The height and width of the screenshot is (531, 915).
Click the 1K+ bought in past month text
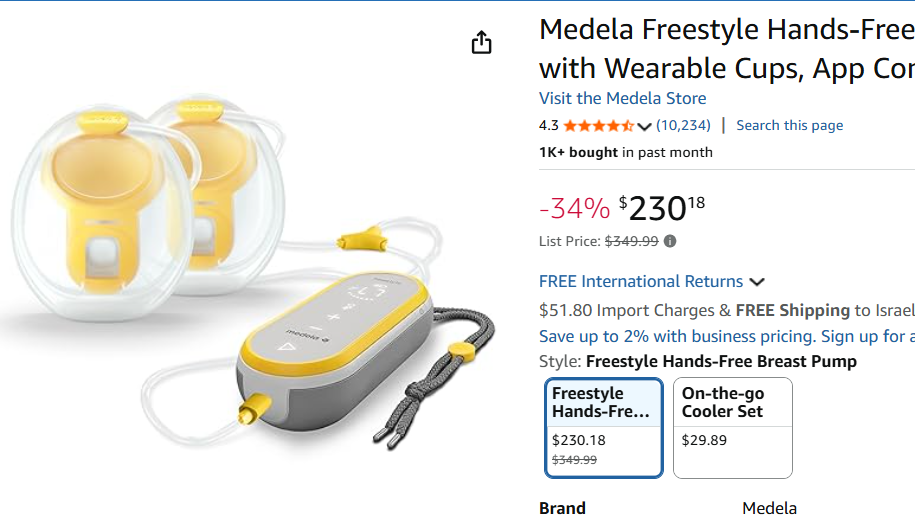pyautogui.click(x=626, y=153)
